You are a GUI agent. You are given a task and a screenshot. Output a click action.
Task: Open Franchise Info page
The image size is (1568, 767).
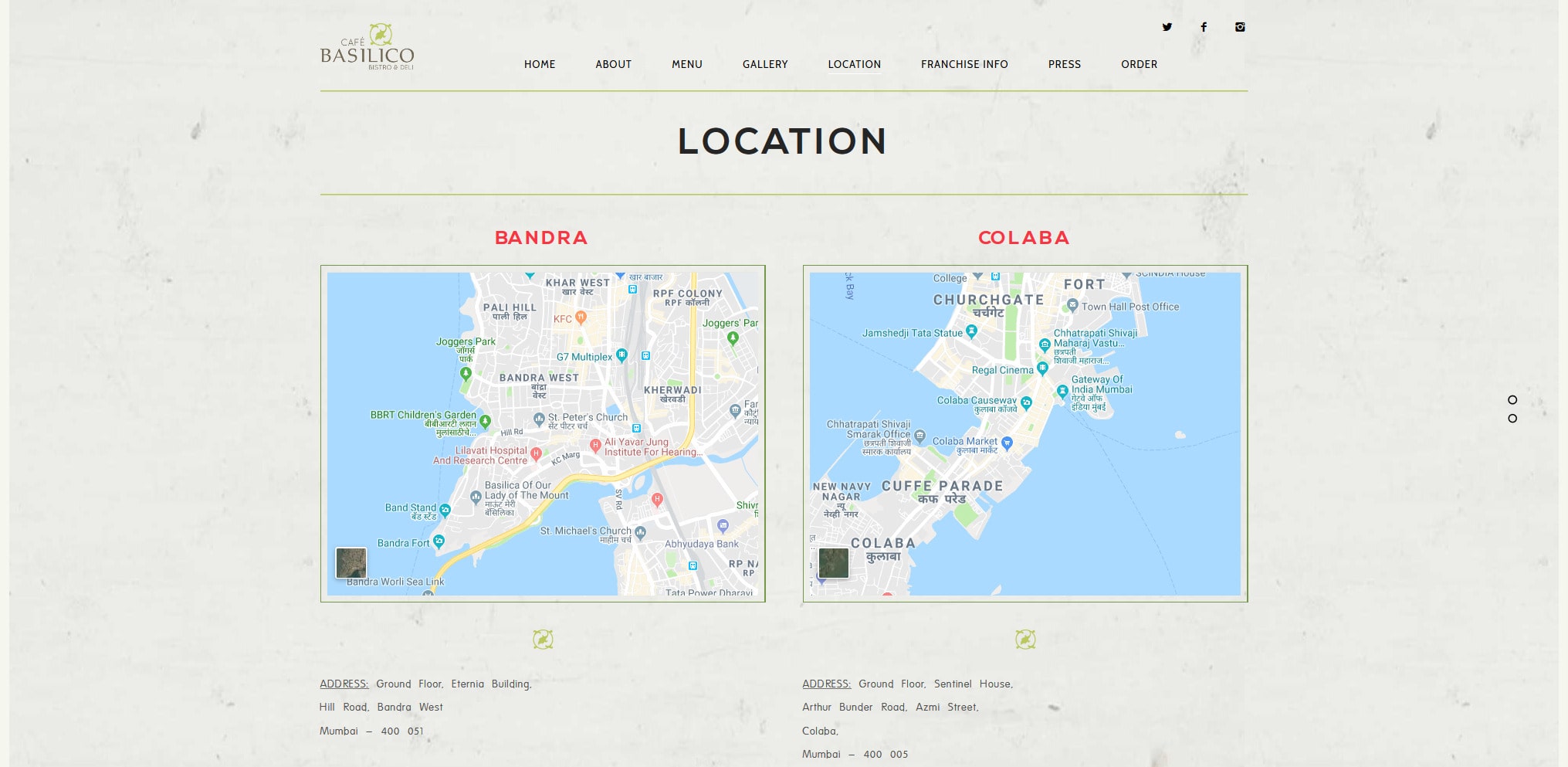963,65
